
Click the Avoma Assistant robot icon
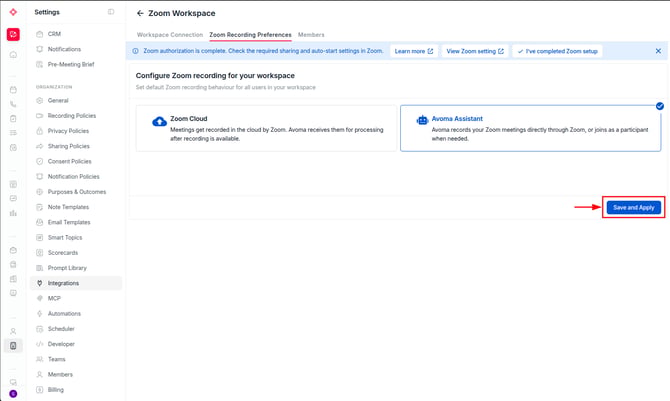(x=422, y=120)
